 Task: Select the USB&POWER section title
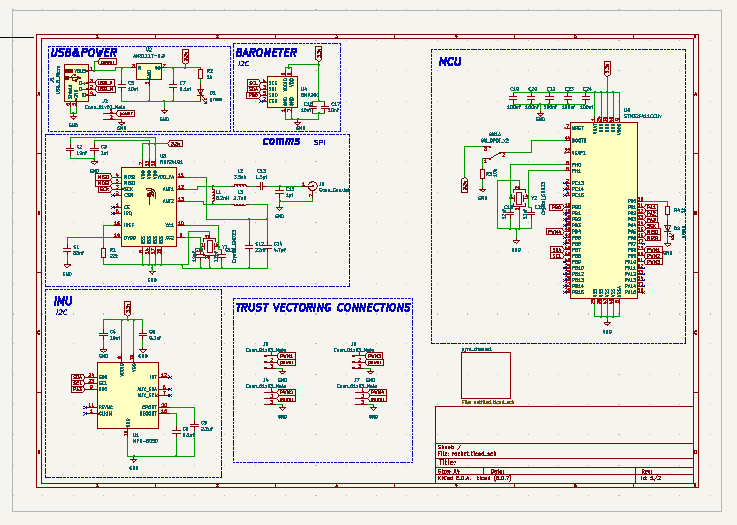pos(84,53)
